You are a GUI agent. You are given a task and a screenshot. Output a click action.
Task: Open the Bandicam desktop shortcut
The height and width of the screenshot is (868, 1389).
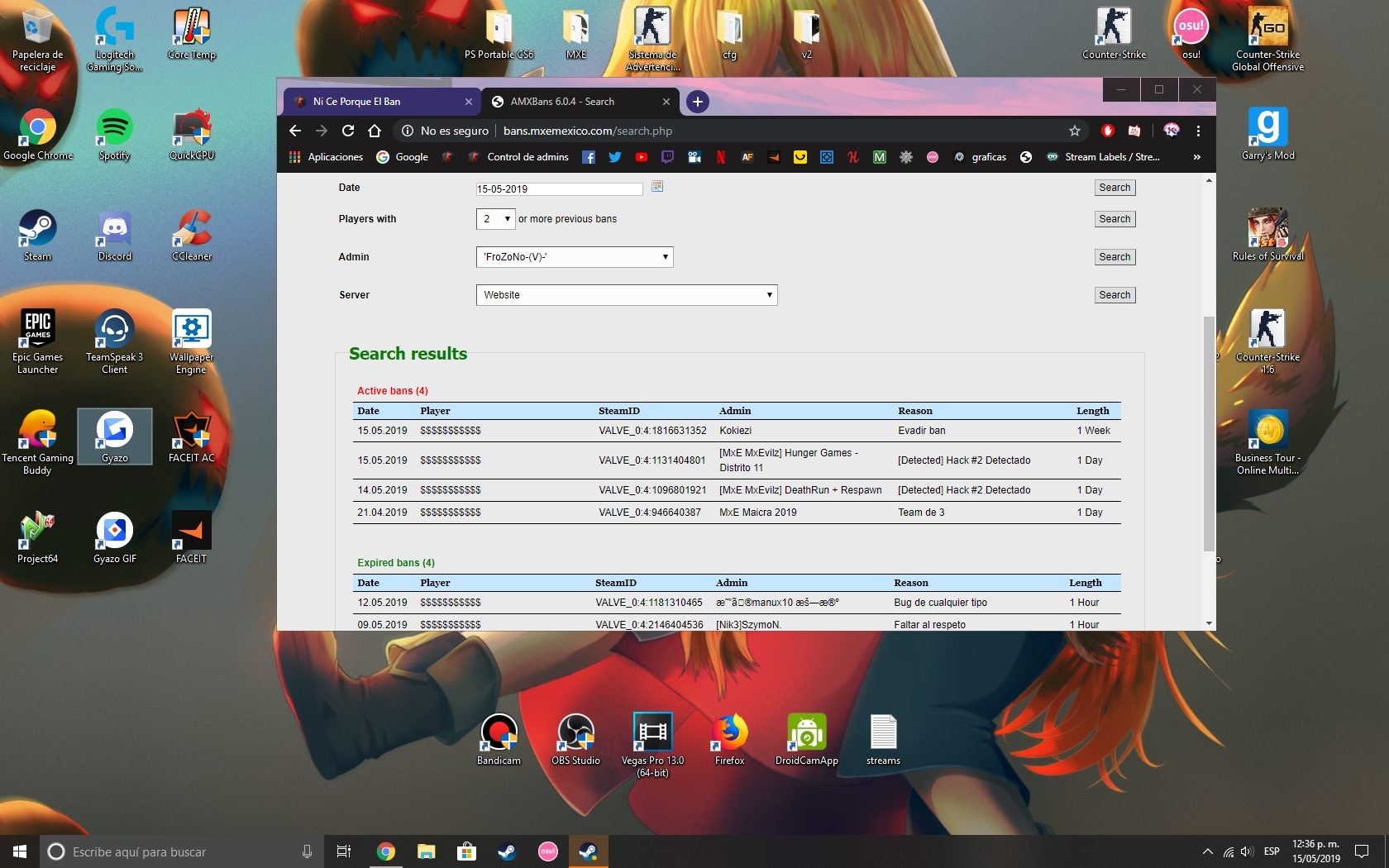[499, 739]
